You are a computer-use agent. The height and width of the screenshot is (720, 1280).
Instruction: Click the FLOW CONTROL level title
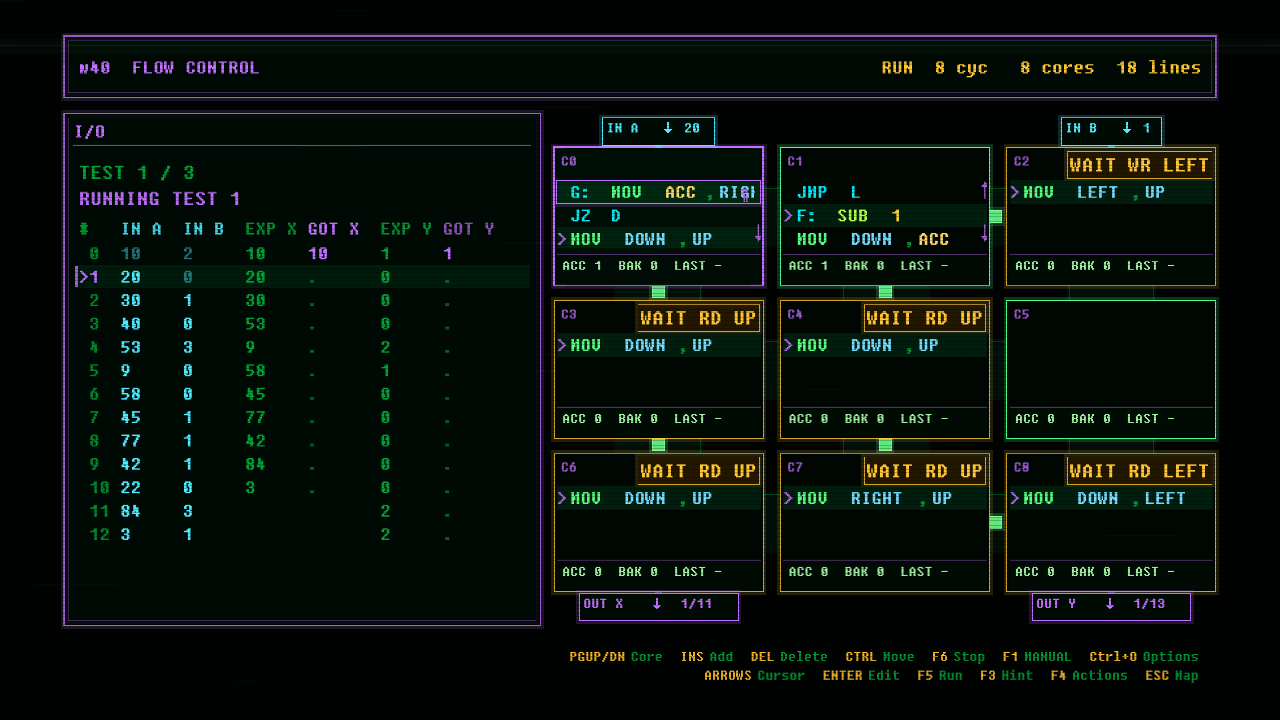[x=195, y=68]
